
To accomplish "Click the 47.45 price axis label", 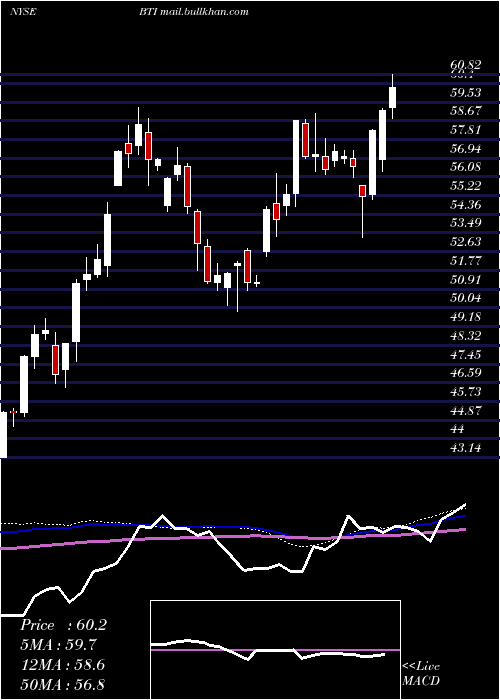I will [x=466, y=355].
